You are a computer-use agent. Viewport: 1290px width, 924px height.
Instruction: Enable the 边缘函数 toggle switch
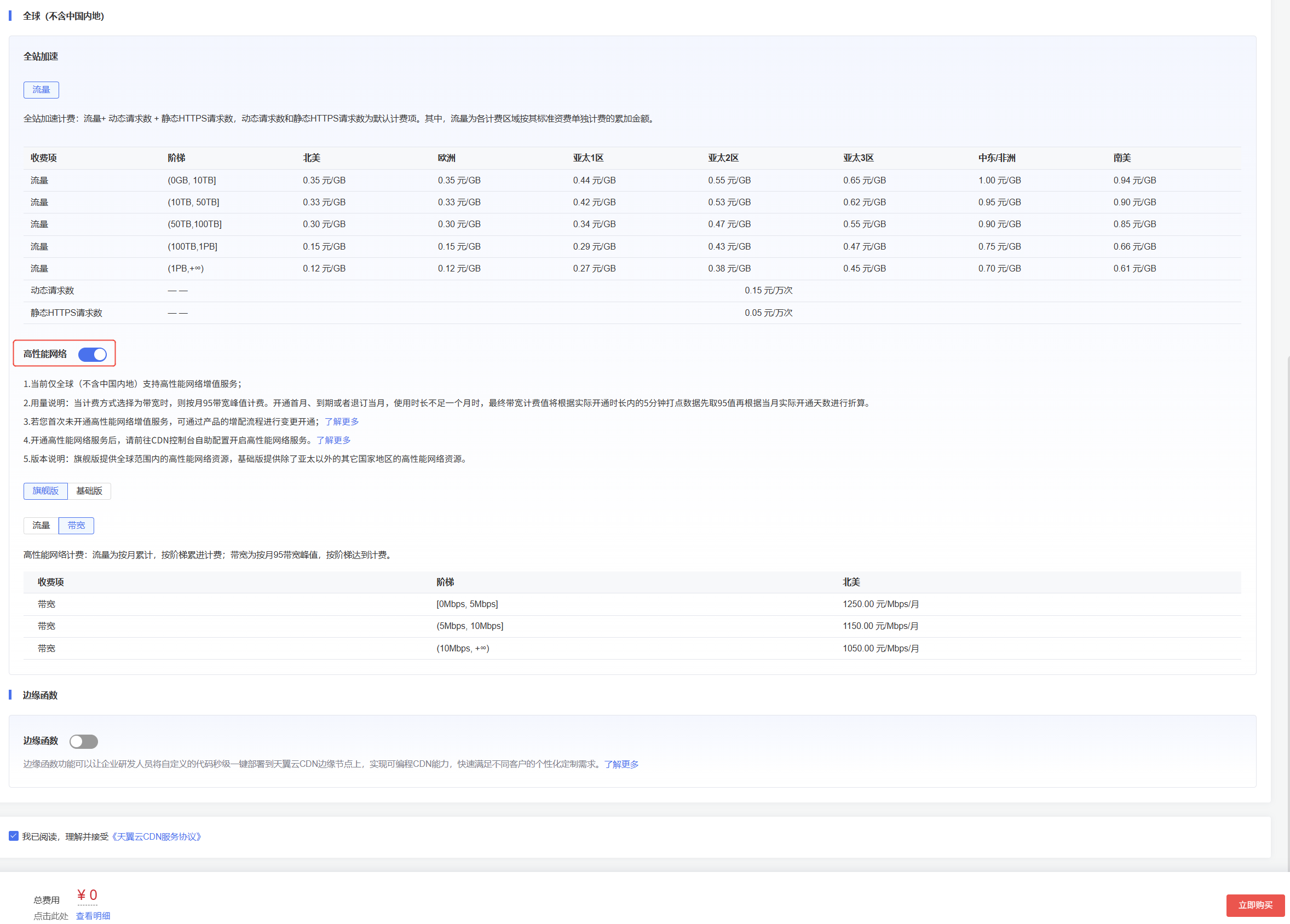pyautogui.click(x=84, y=741)
